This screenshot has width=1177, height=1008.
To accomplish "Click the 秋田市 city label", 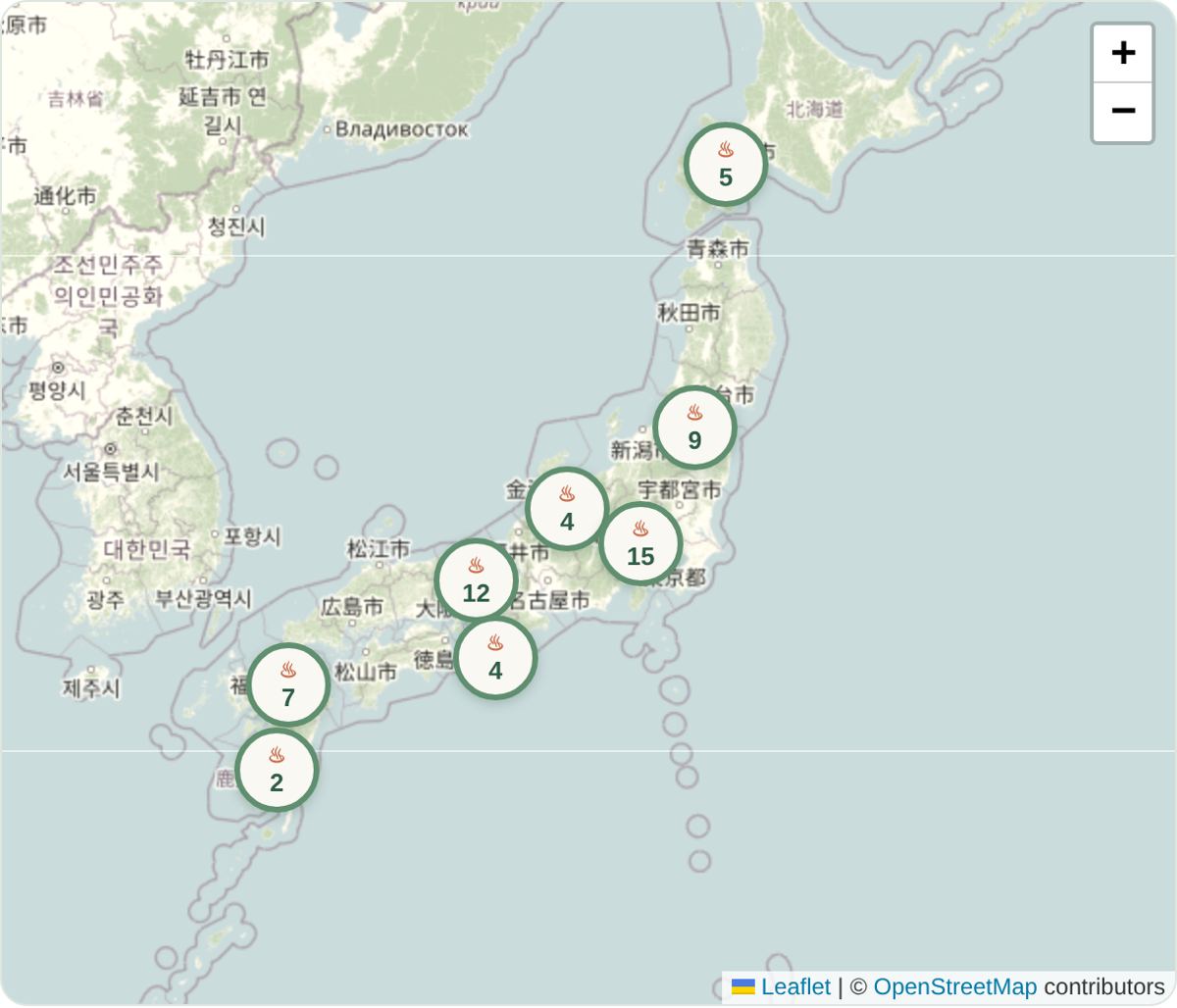I will click(x=689, y=313).
